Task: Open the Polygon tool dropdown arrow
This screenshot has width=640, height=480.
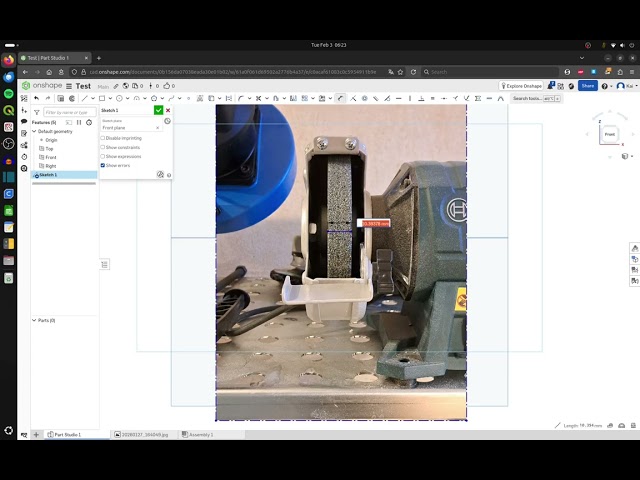Action: click(x=162, y=98)
